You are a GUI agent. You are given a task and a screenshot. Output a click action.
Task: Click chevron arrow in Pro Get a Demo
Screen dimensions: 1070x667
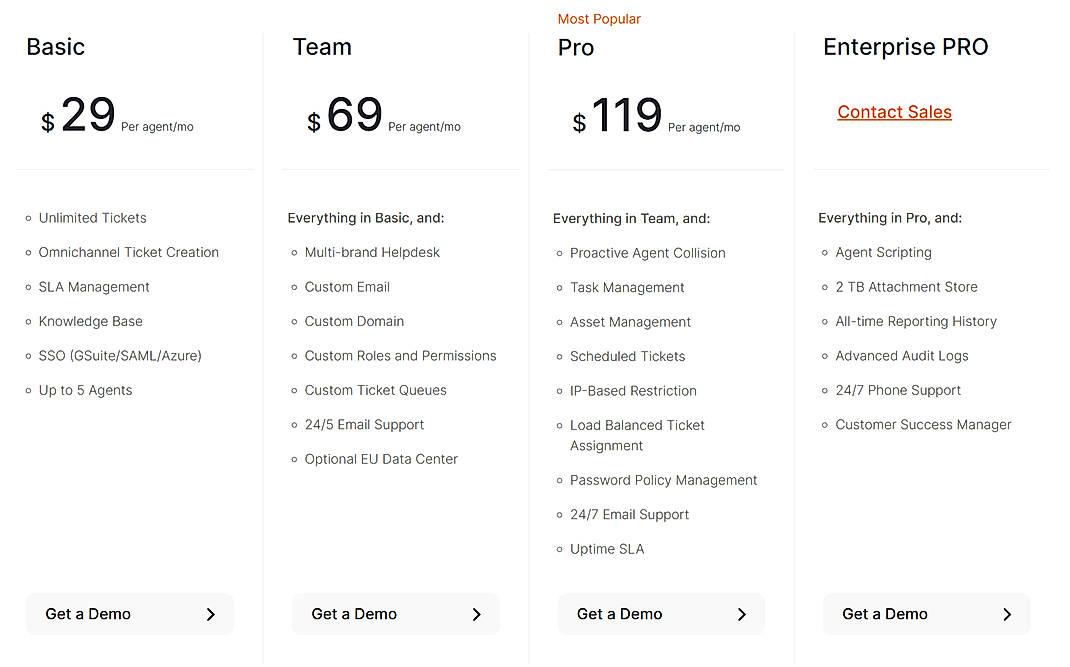click(741, 615)
